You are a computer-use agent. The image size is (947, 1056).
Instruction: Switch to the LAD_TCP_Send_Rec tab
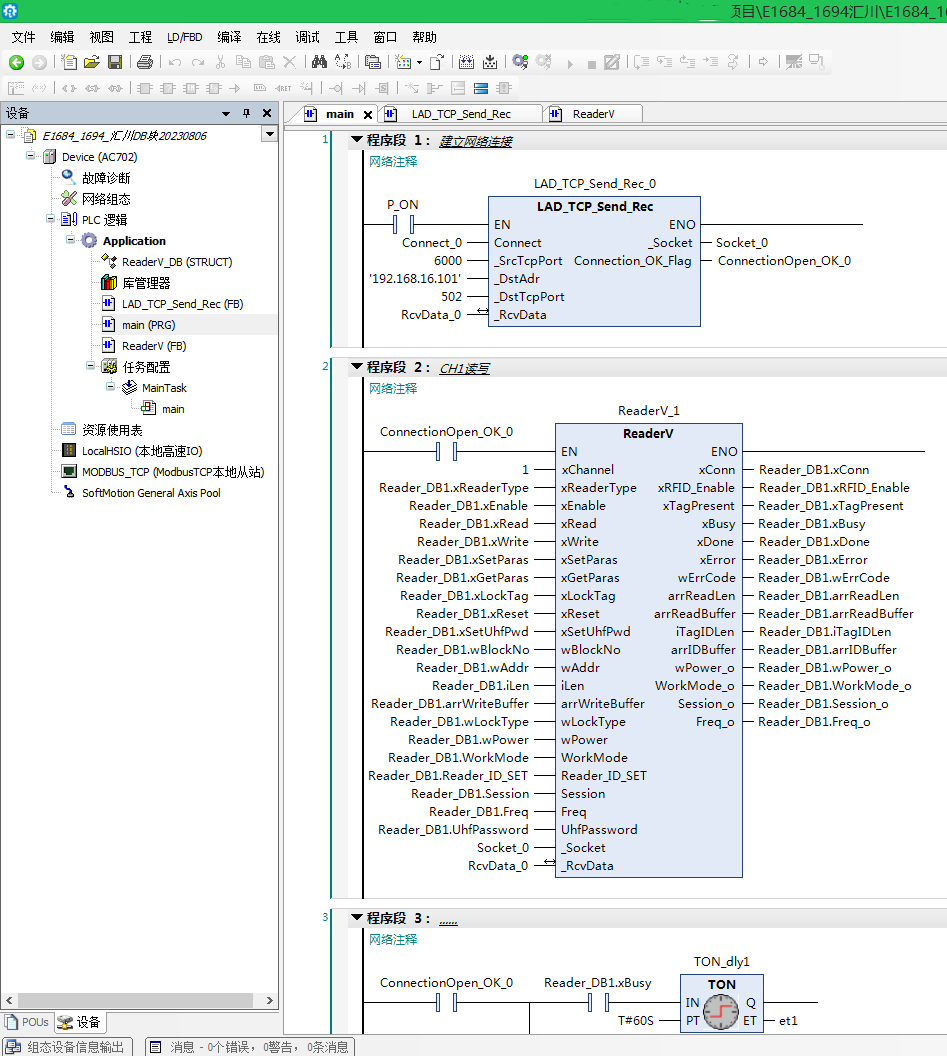tap(460, 114)
